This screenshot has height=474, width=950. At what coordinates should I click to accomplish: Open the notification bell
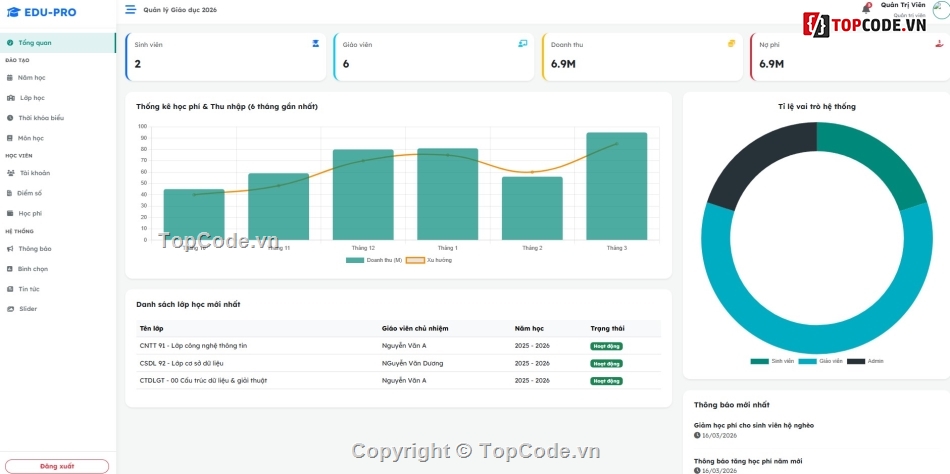[867, 8]
